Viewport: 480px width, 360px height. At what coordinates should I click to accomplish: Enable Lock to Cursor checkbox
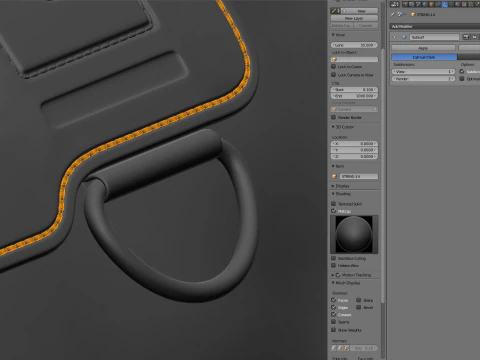(x=334, y=67)
